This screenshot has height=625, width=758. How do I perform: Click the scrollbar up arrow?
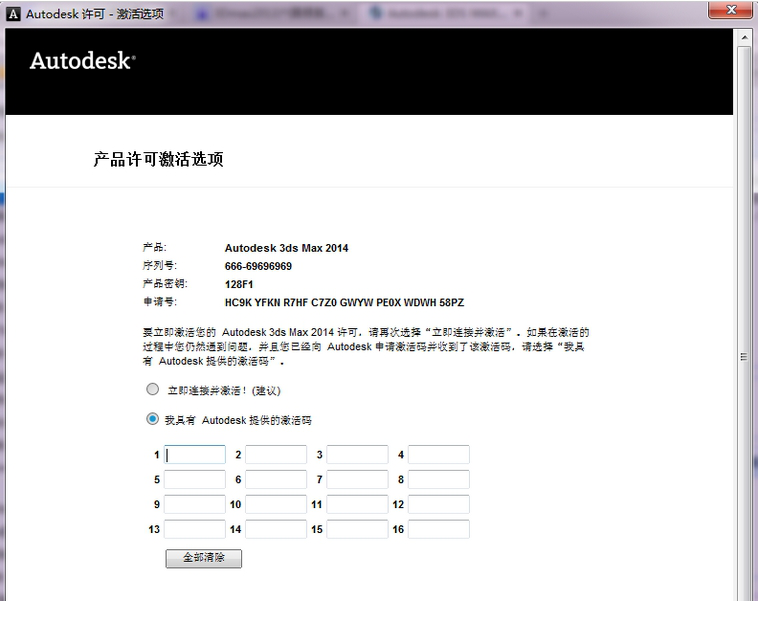click(x=744, y=38)
